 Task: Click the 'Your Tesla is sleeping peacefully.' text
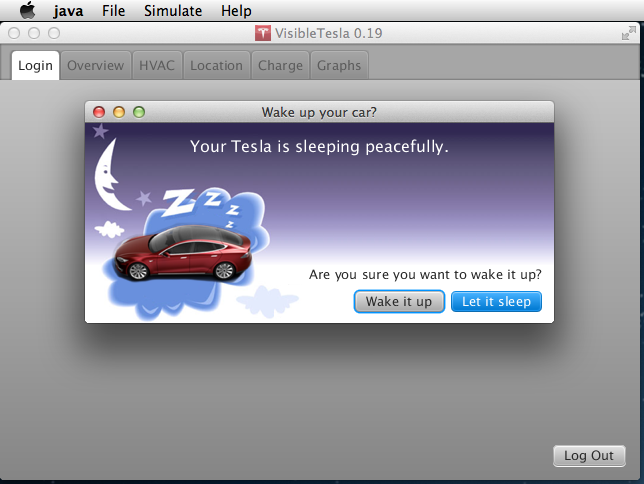[320, 147]
